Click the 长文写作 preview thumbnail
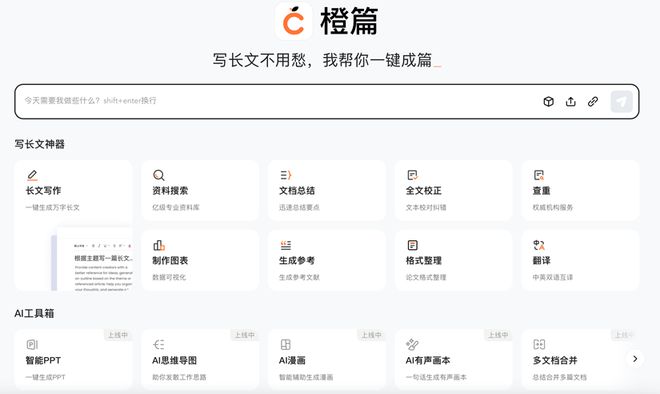Image resolution: width=660 pixels, height=394 pixels. [92, 260]
